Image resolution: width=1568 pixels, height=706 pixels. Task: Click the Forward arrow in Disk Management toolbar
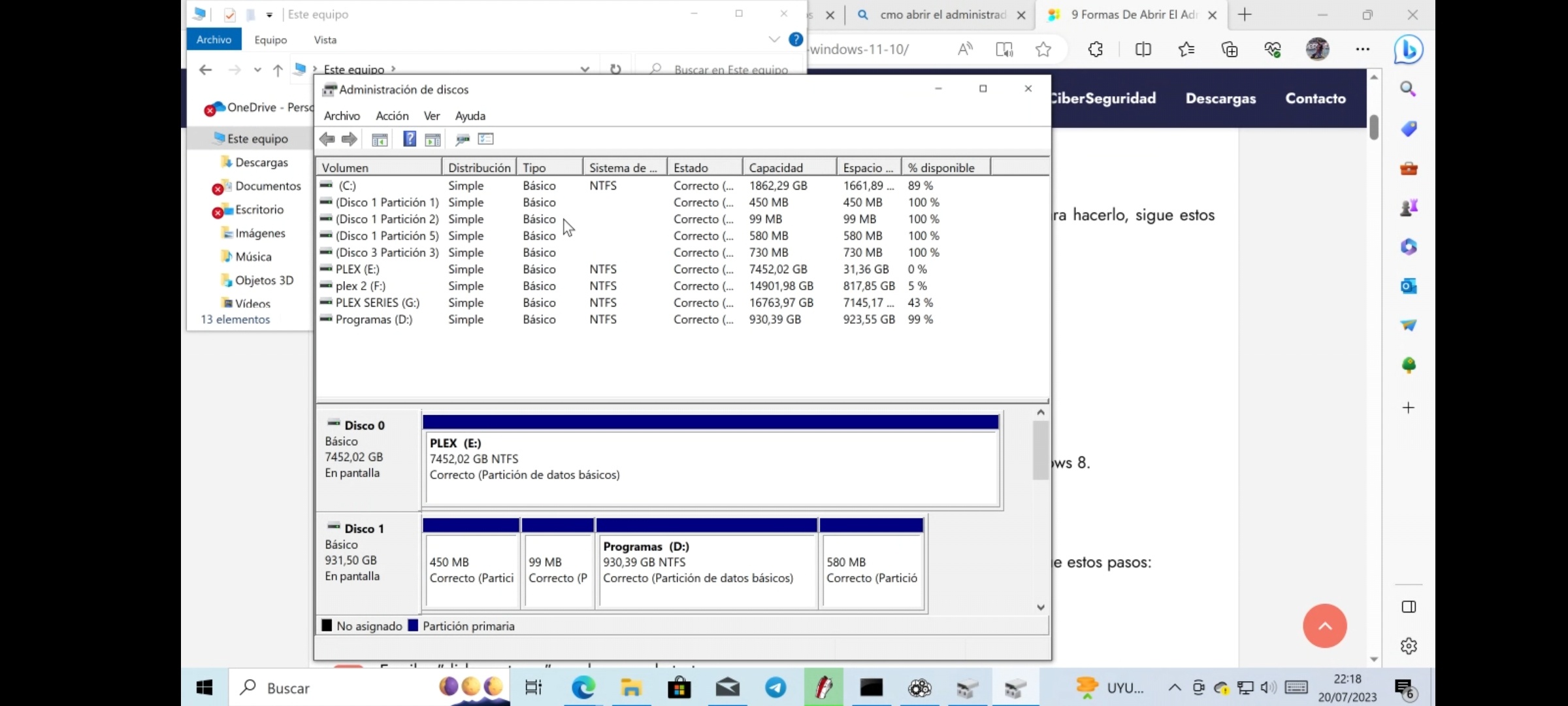[350, 139]
